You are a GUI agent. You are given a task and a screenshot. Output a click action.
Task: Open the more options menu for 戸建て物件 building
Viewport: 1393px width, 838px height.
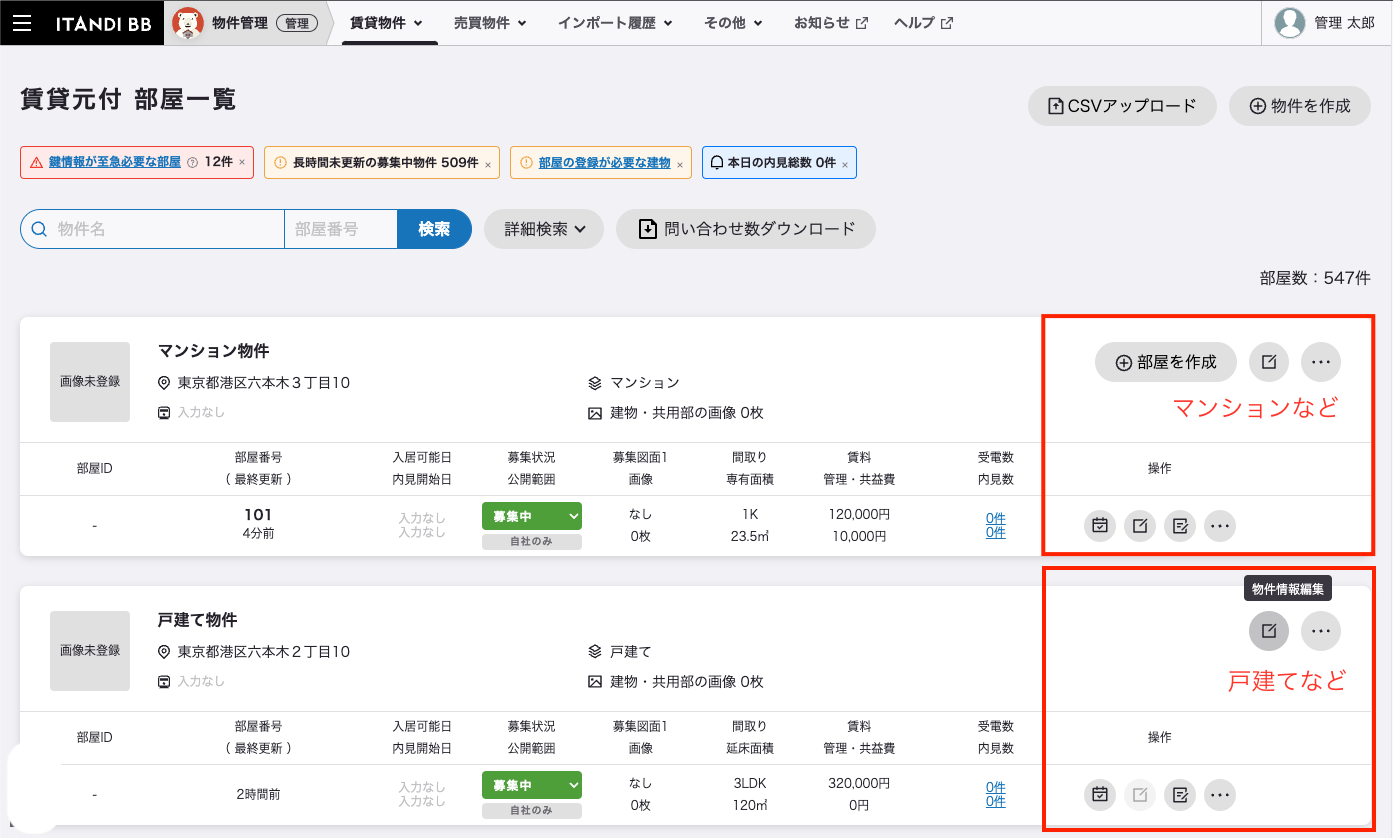pyautogui.click(x=1321, y=631)
